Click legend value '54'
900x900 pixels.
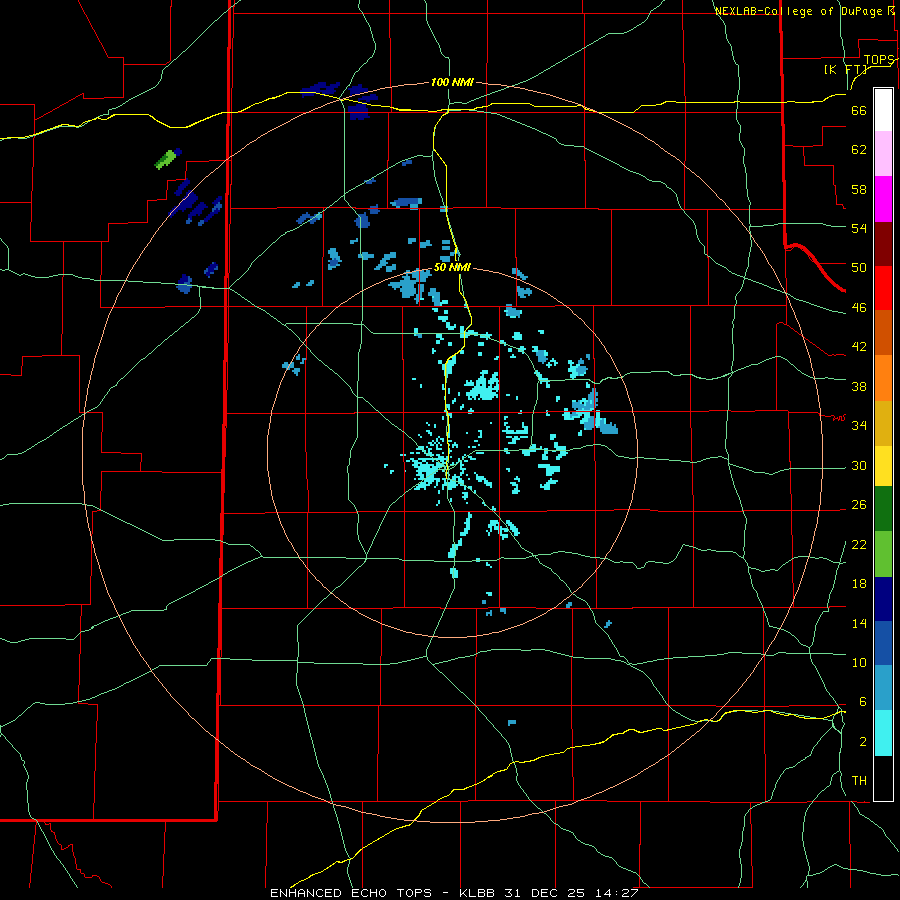coord(859,228)
